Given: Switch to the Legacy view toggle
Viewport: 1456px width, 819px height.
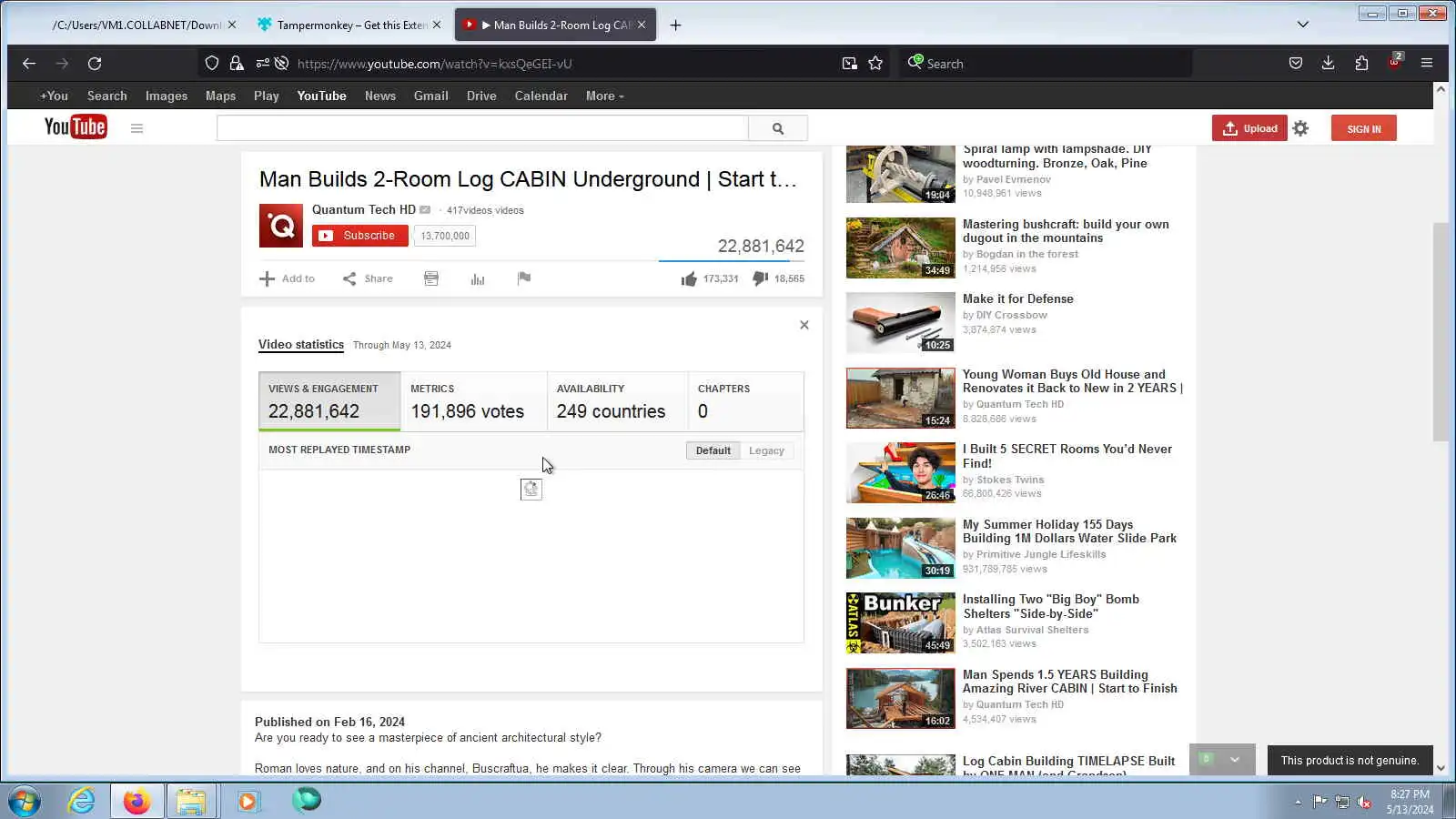Looking at the screenshot, I should (766, 450).
